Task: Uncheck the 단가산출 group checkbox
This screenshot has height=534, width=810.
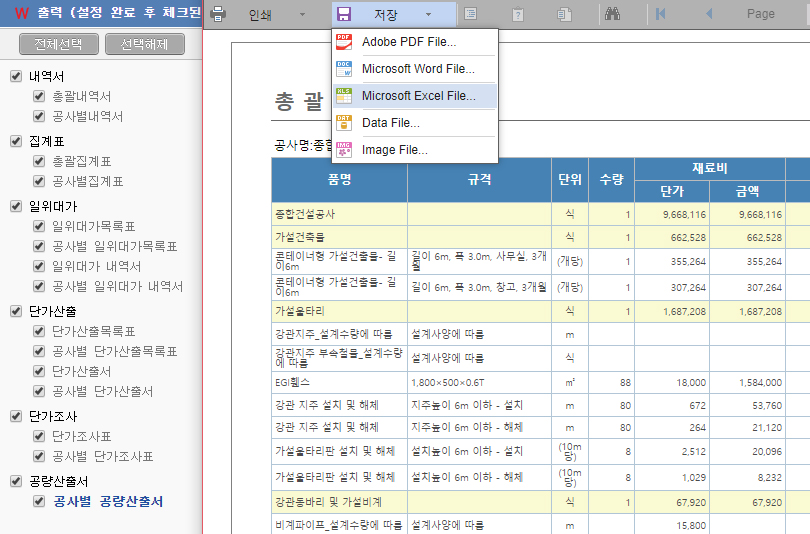Action: [x=16, y=311]
